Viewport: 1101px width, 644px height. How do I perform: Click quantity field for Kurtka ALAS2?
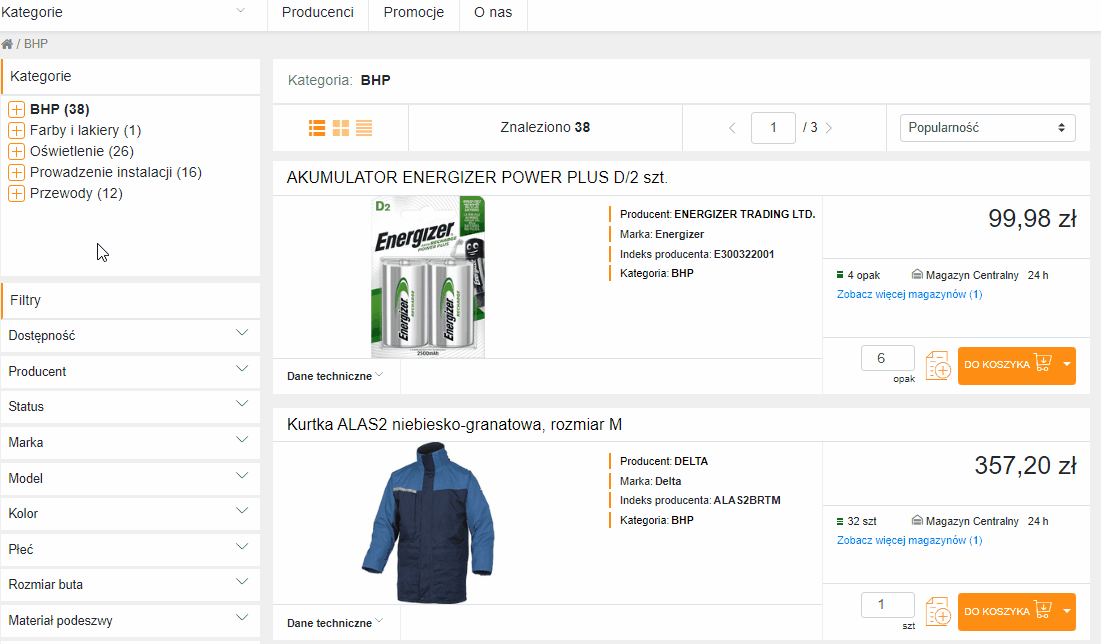[888, 605]
